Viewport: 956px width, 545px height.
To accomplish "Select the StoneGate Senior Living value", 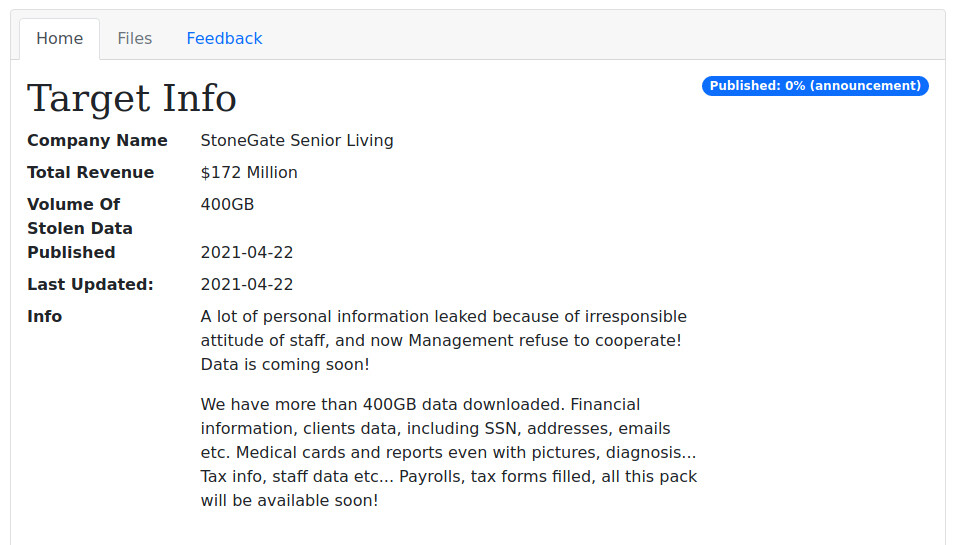I will tap(297, 140).
